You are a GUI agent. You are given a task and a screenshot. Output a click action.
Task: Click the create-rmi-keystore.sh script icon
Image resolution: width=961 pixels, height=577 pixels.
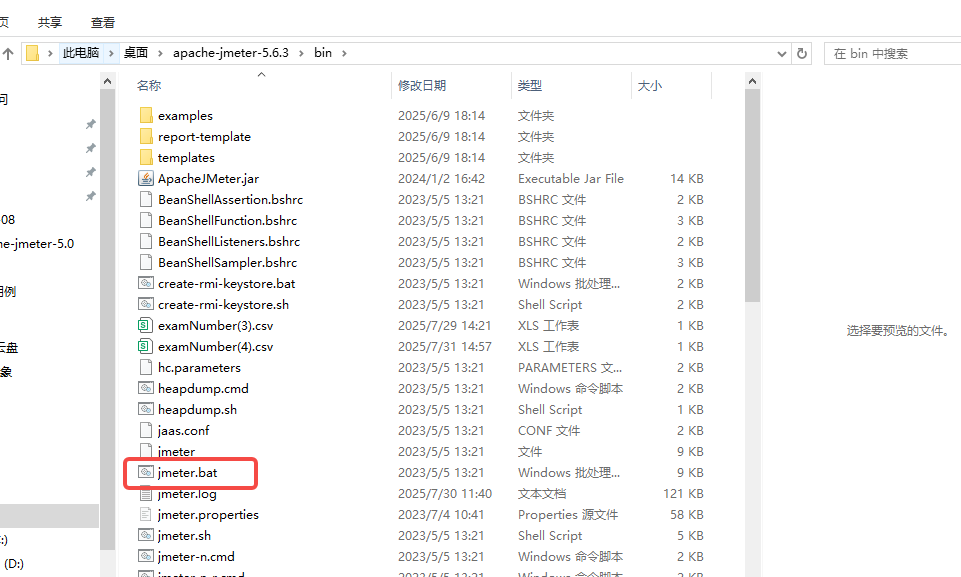tap(146, 304)
